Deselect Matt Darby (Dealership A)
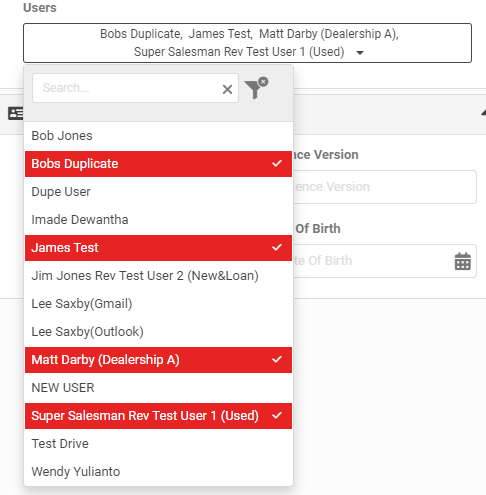The height and width of the screenshot is (495, 486). 158,360
